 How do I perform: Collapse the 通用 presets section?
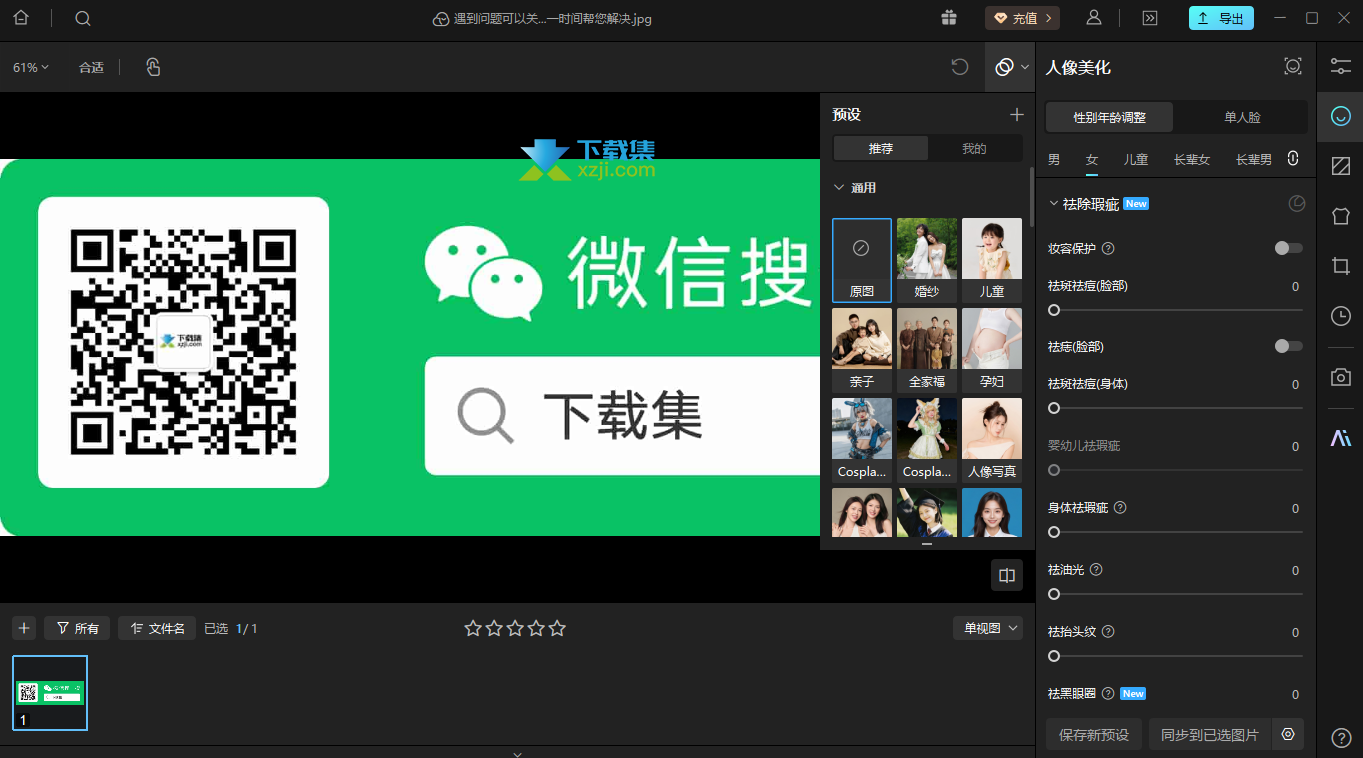click(840, 187)
